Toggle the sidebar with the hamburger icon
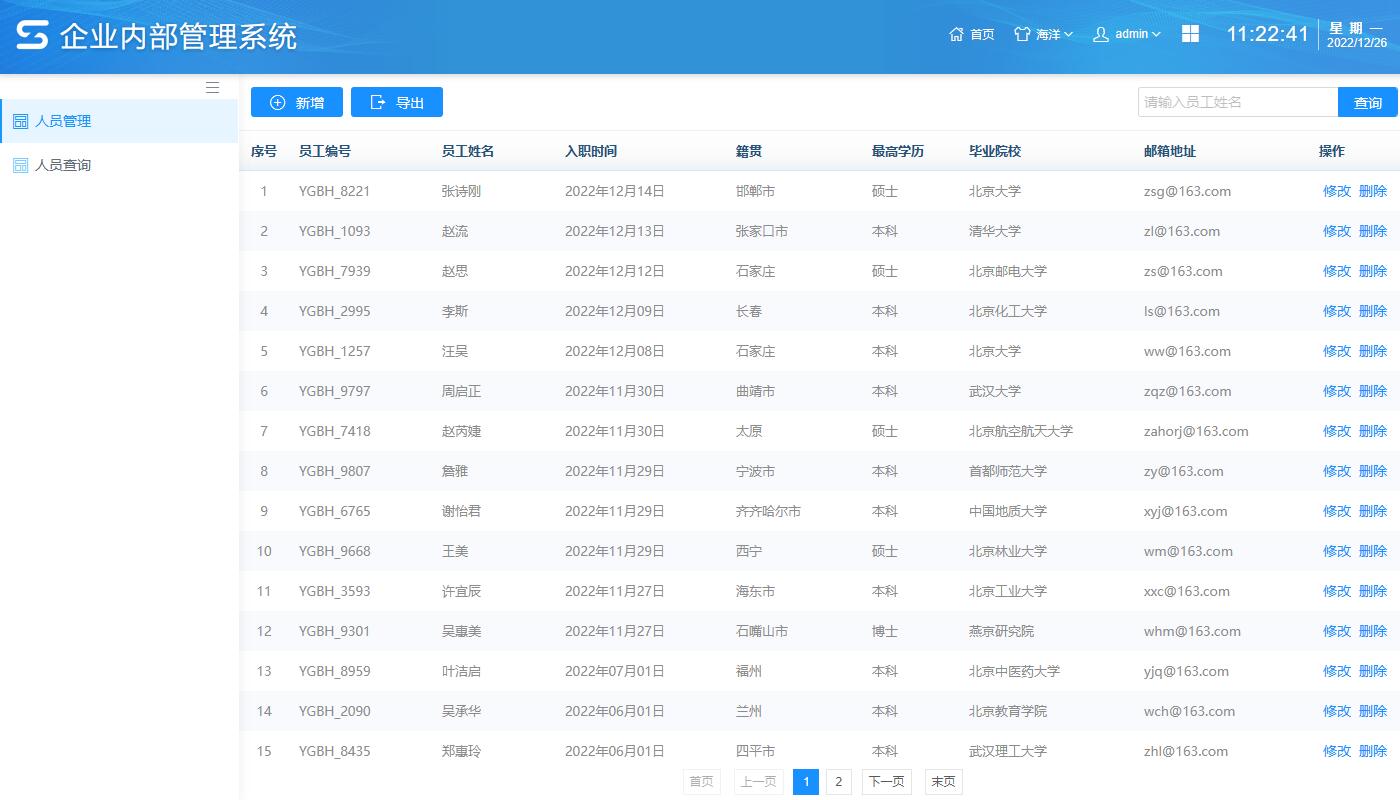This screenshot has height=800, width=1400. [212, 87]
